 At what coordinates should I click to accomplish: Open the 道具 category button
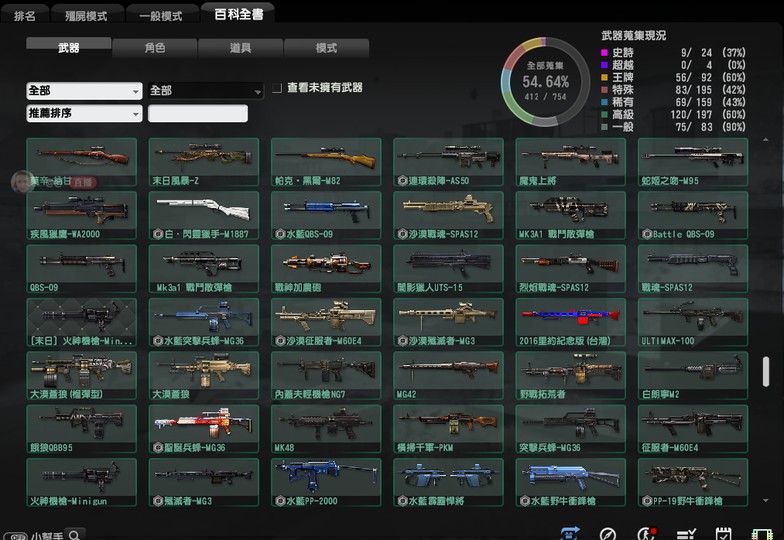coord(240,47)
